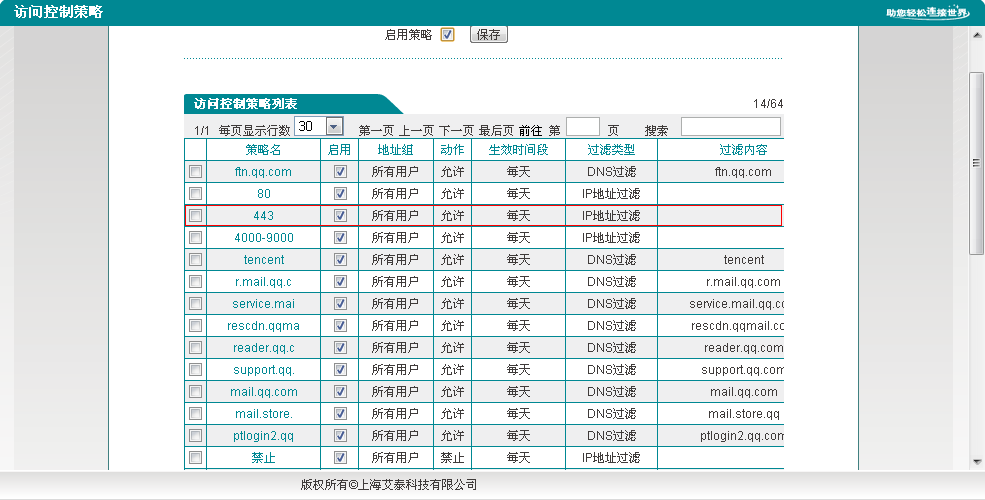Toggle the 启用策略 checkbox
The height and width of the screenshot is (500, 985).
coord(447,35)
